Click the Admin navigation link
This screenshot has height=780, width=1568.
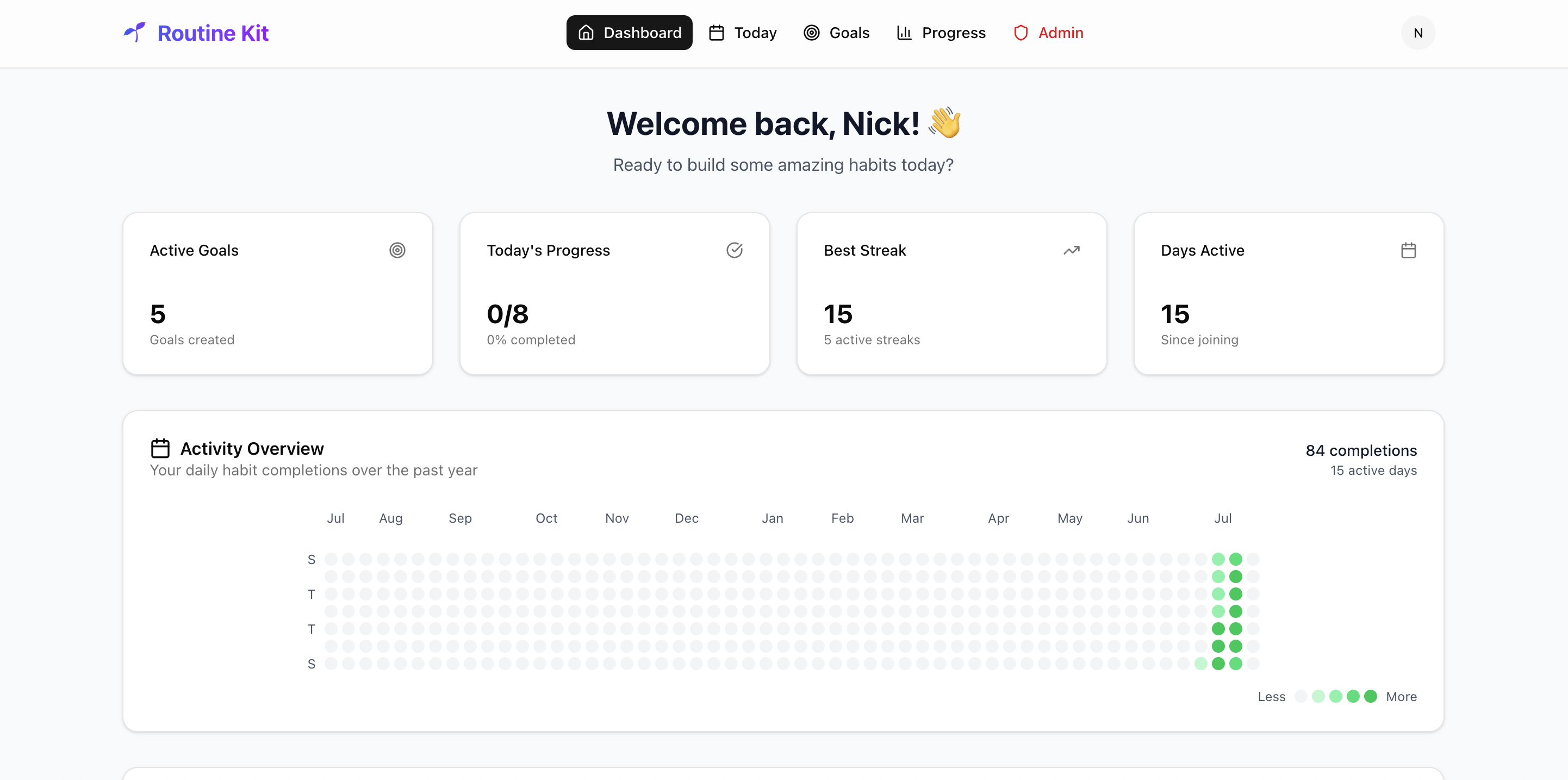(1060, 33)
